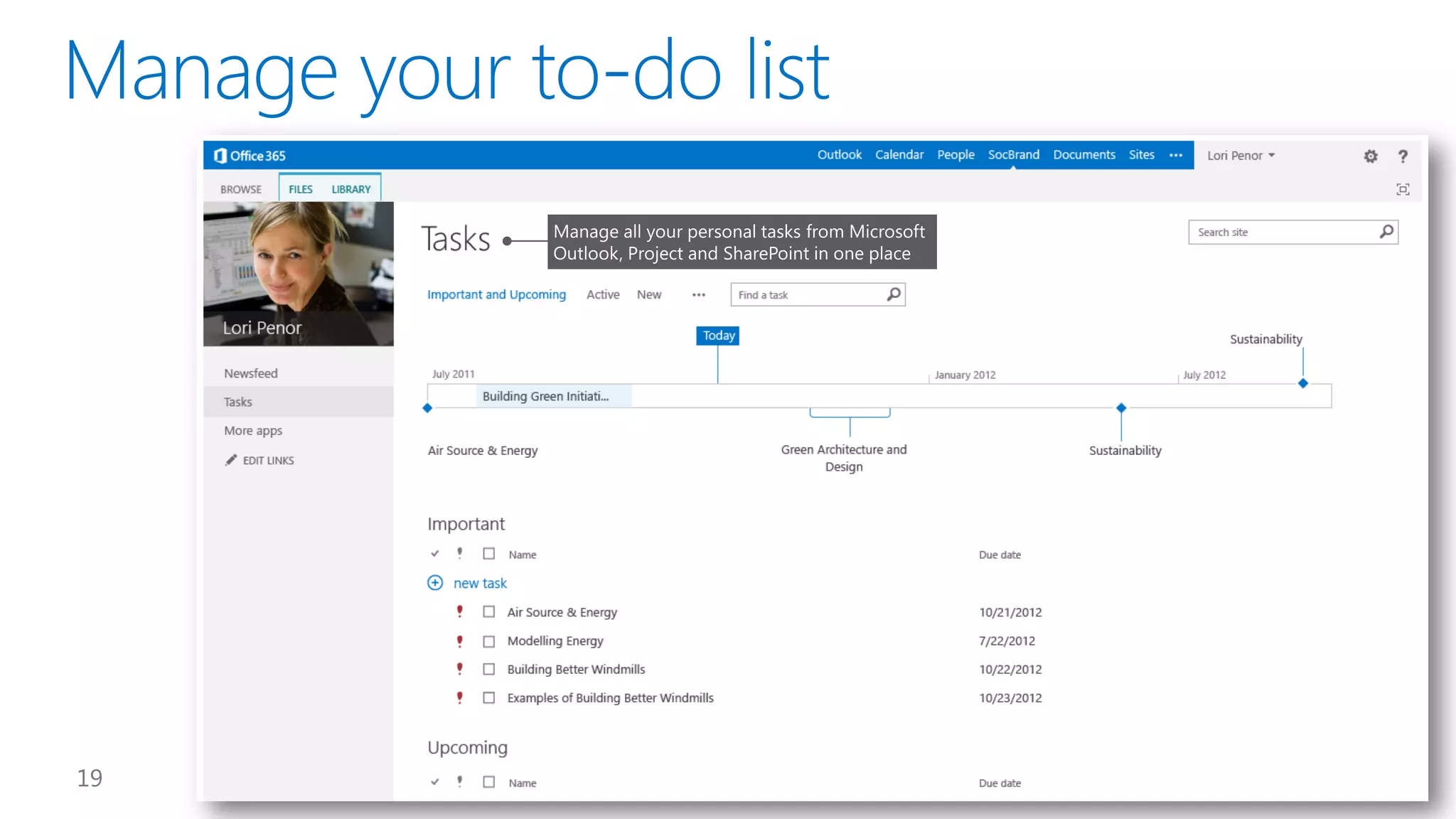1456x819 pixels.
Task: Switch to the LIBRARY ribbon tab
Action: click(x=350, y=189)
